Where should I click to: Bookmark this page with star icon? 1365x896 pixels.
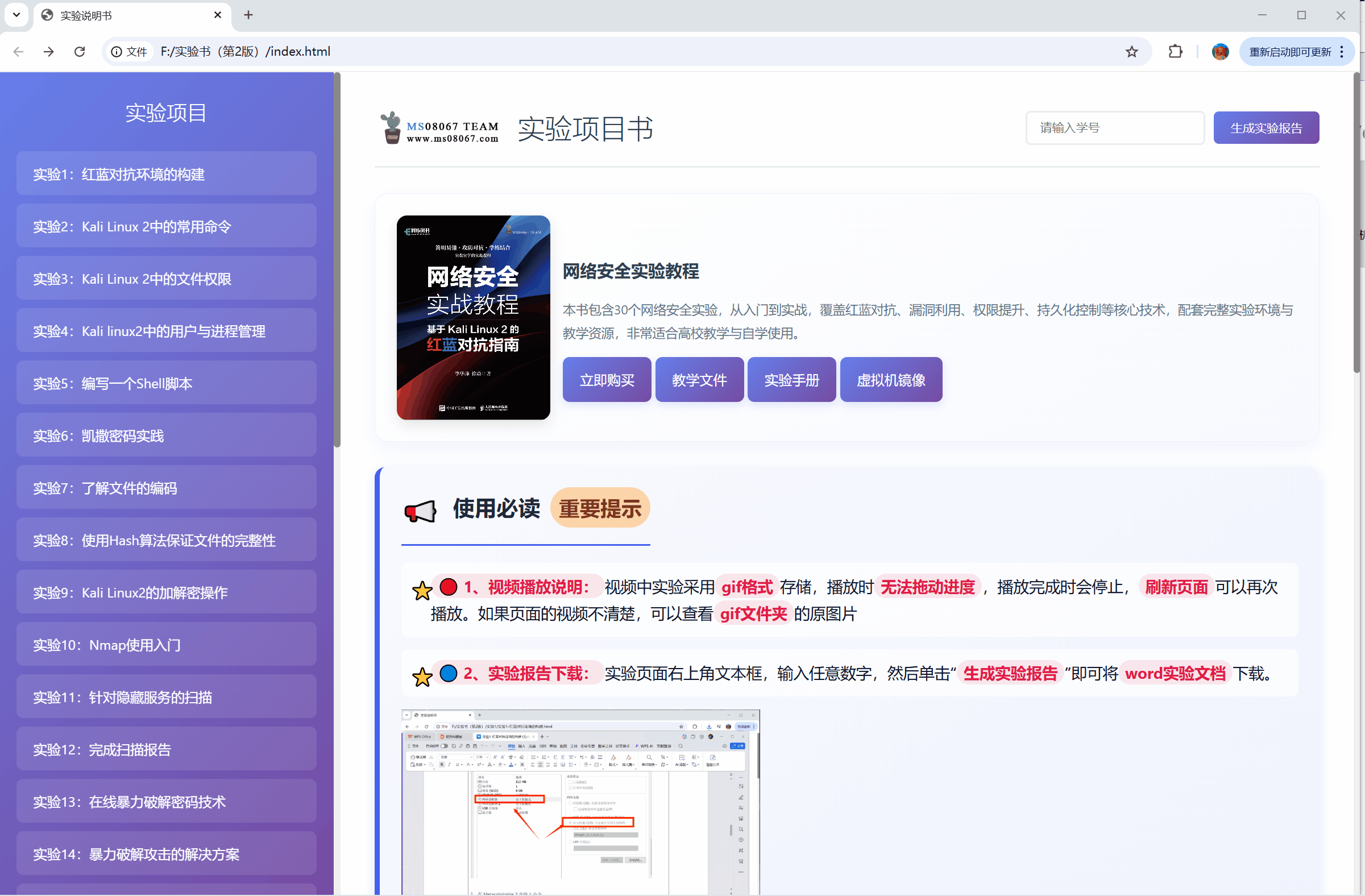point(1131,52)
